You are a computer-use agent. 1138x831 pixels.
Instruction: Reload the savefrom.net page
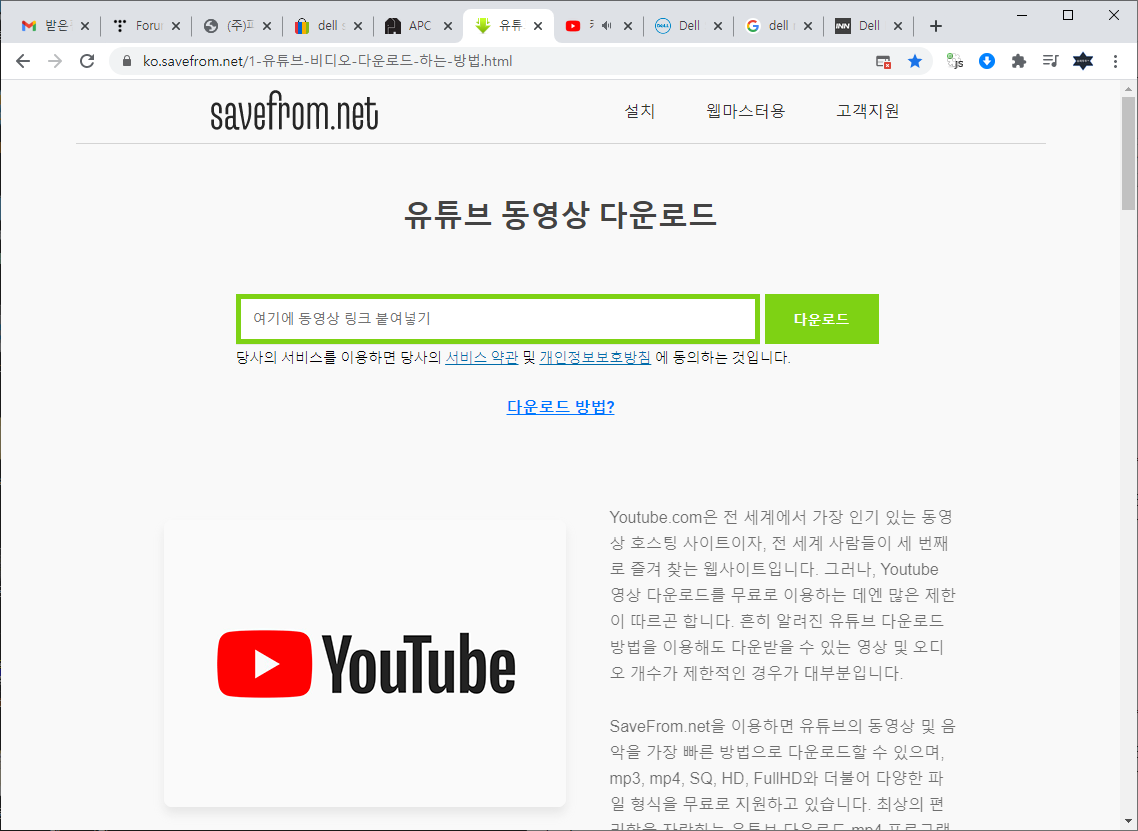tap(87, 61)
